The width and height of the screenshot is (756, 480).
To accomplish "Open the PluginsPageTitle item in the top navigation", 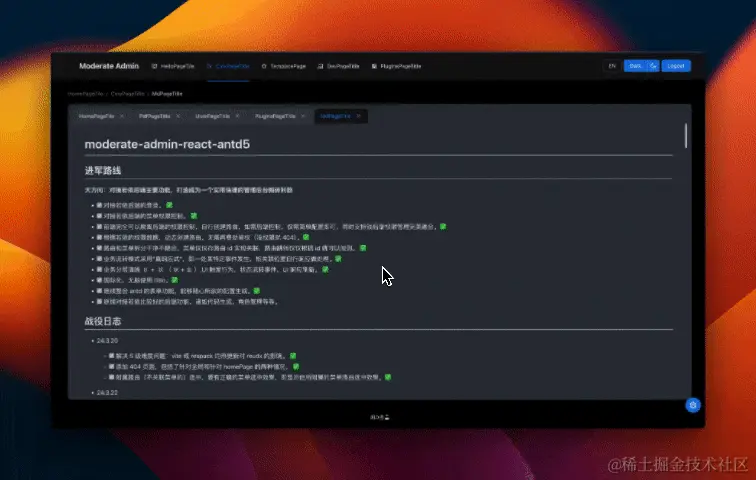I will (x=396, y=67).
